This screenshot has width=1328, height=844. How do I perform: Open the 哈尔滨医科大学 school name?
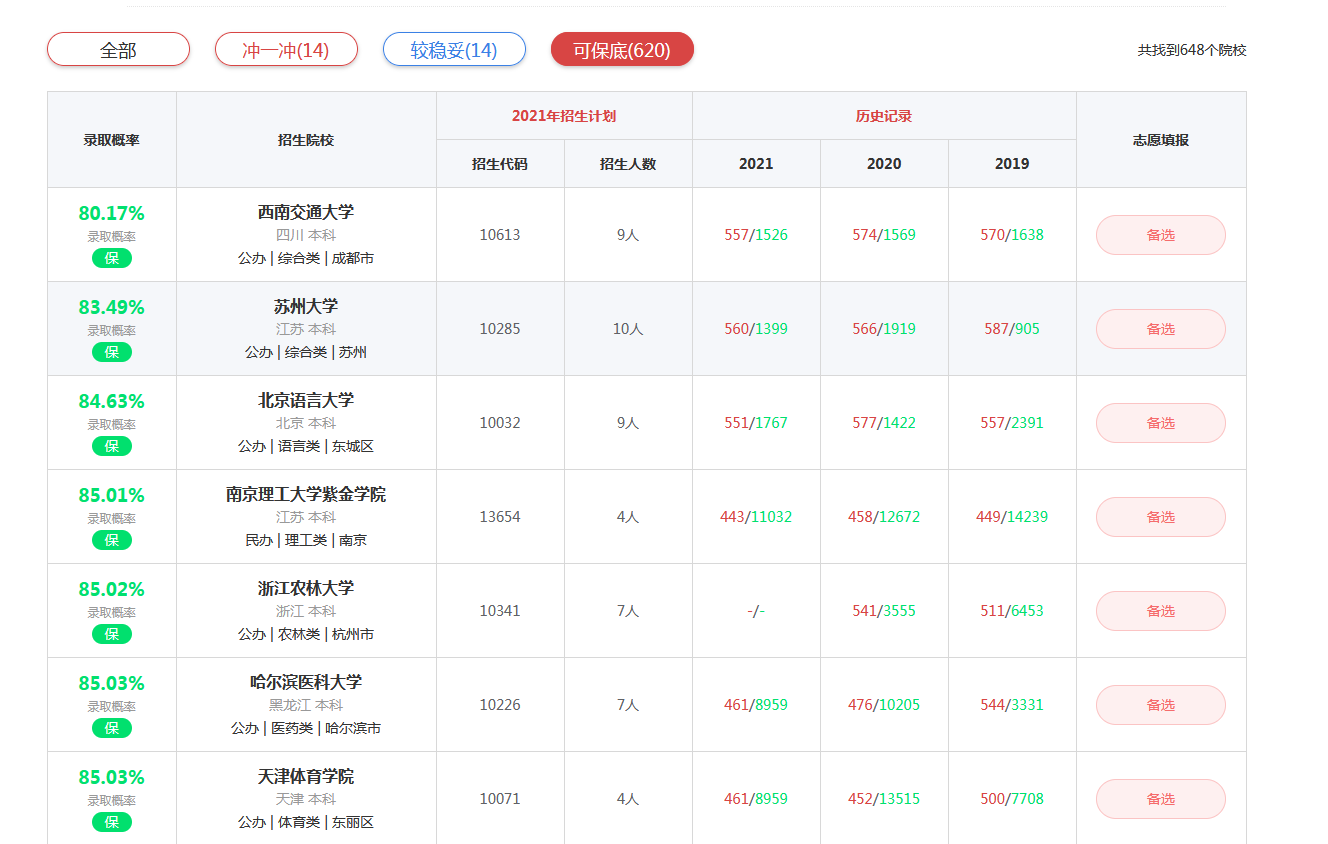pyautogui.click(x=306, y=682)
